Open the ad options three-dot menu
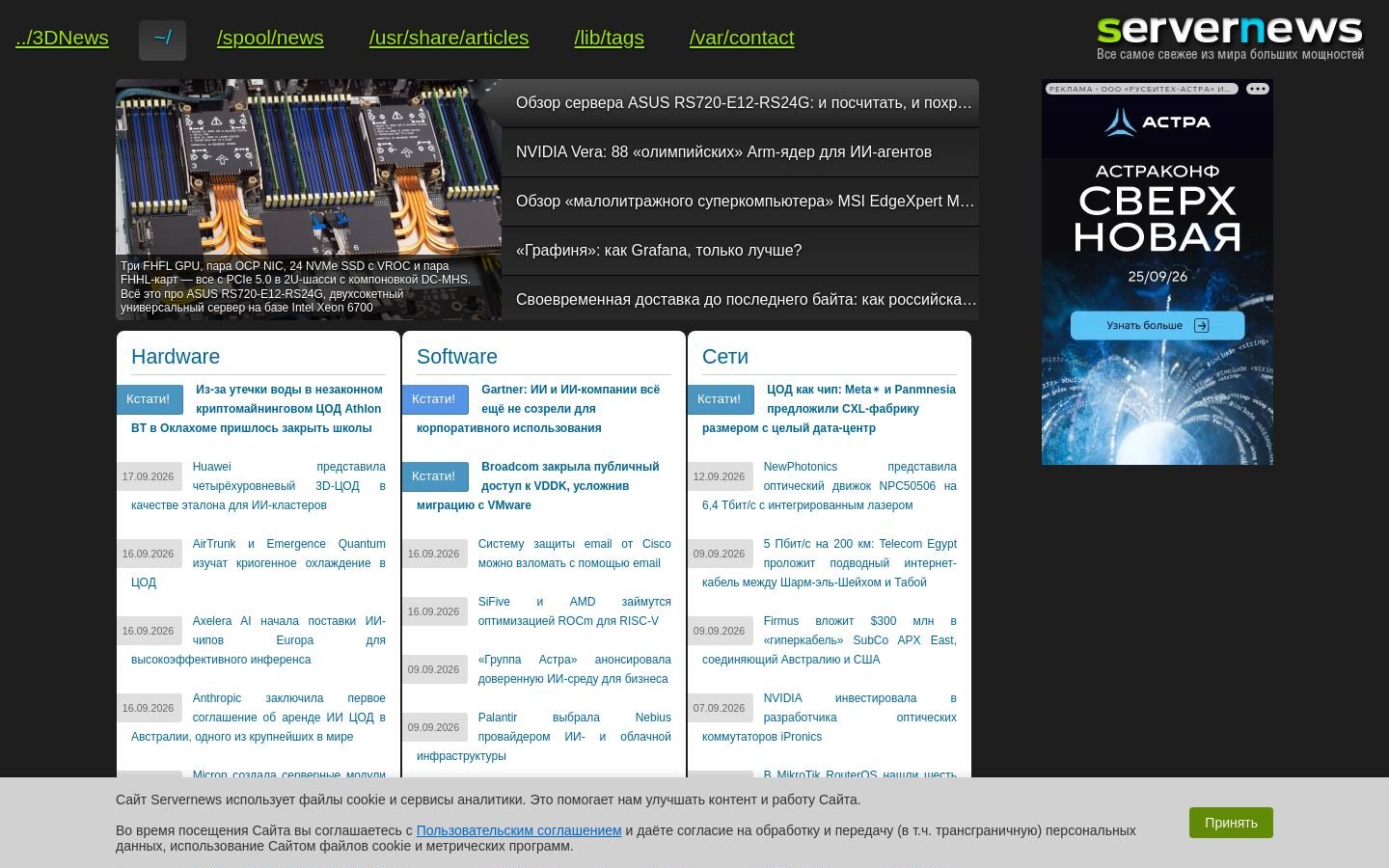 click(x=1257, y=89)
